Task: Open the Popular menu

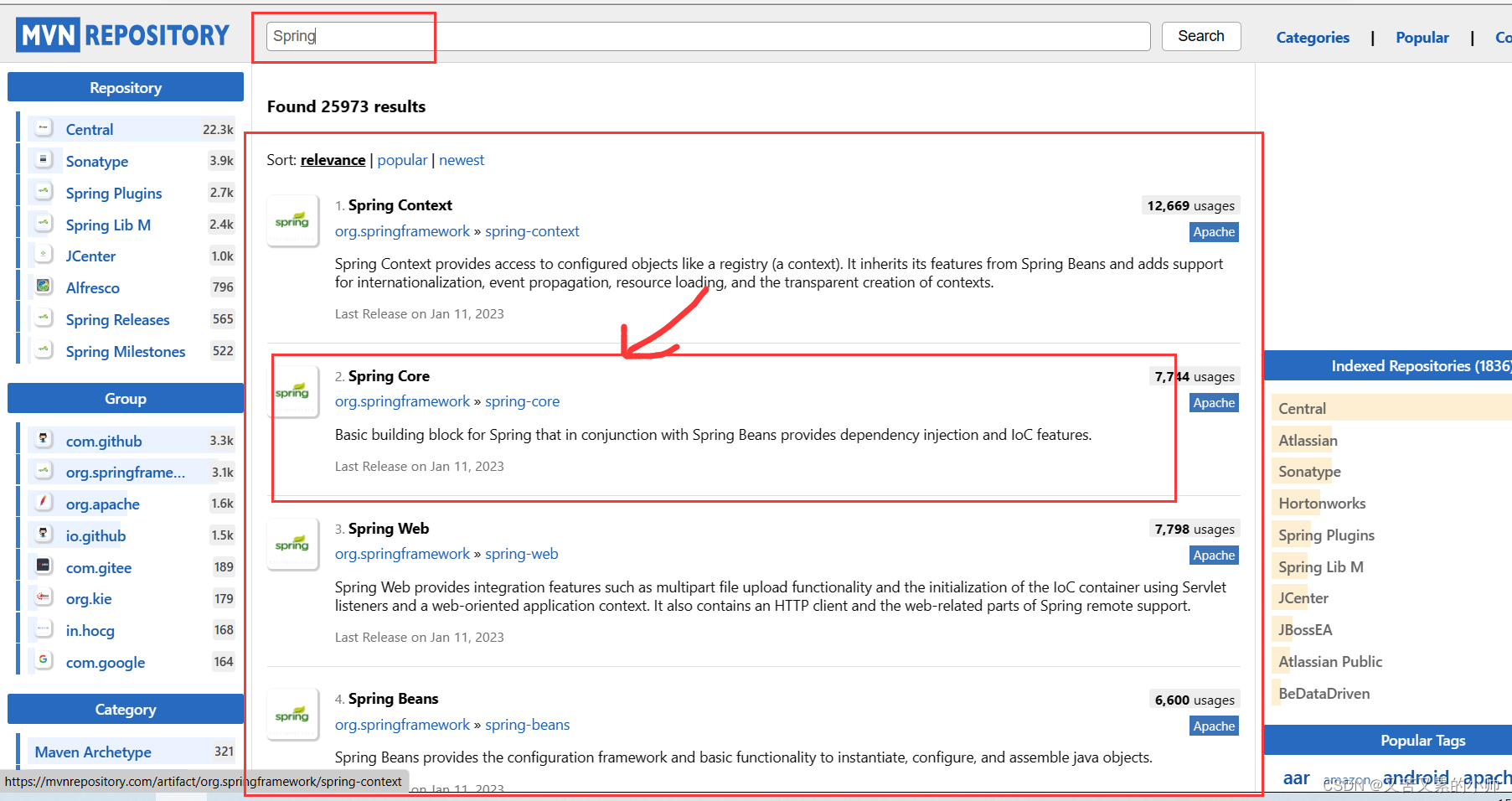Action: click(1422, 38)
